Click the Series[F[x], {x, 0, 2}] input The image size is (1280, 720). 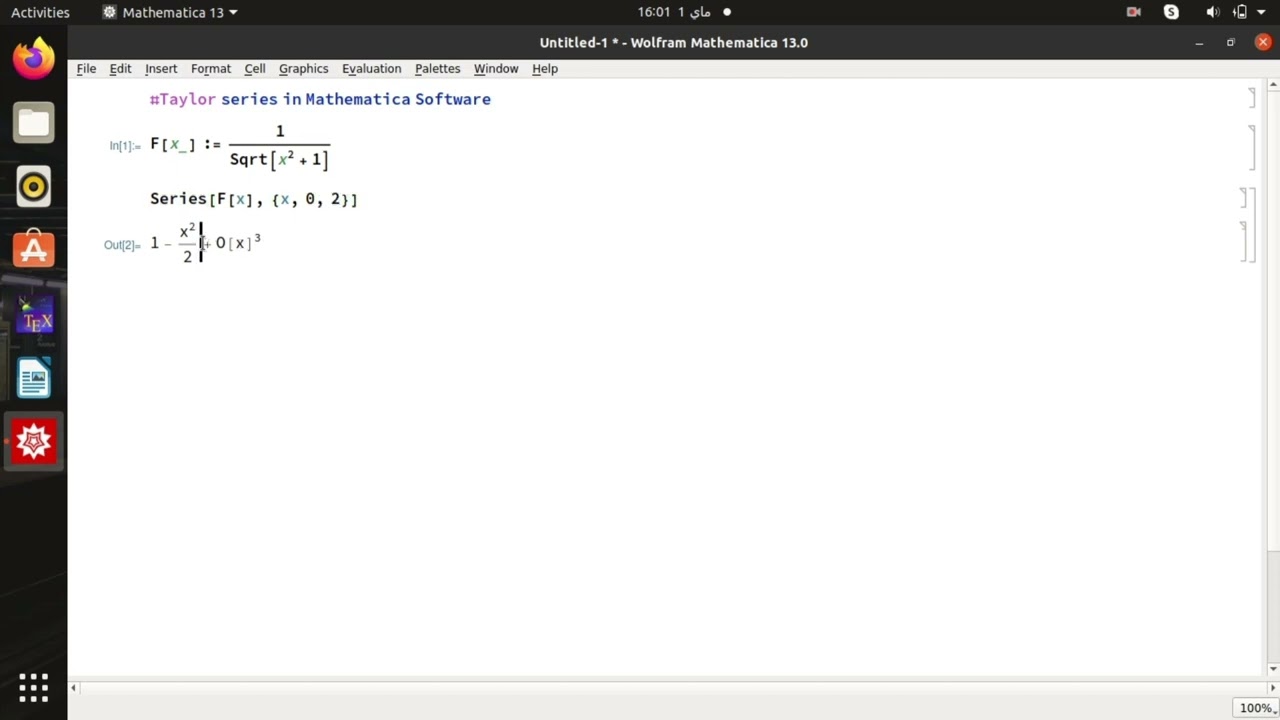click(x=254, y=199)
